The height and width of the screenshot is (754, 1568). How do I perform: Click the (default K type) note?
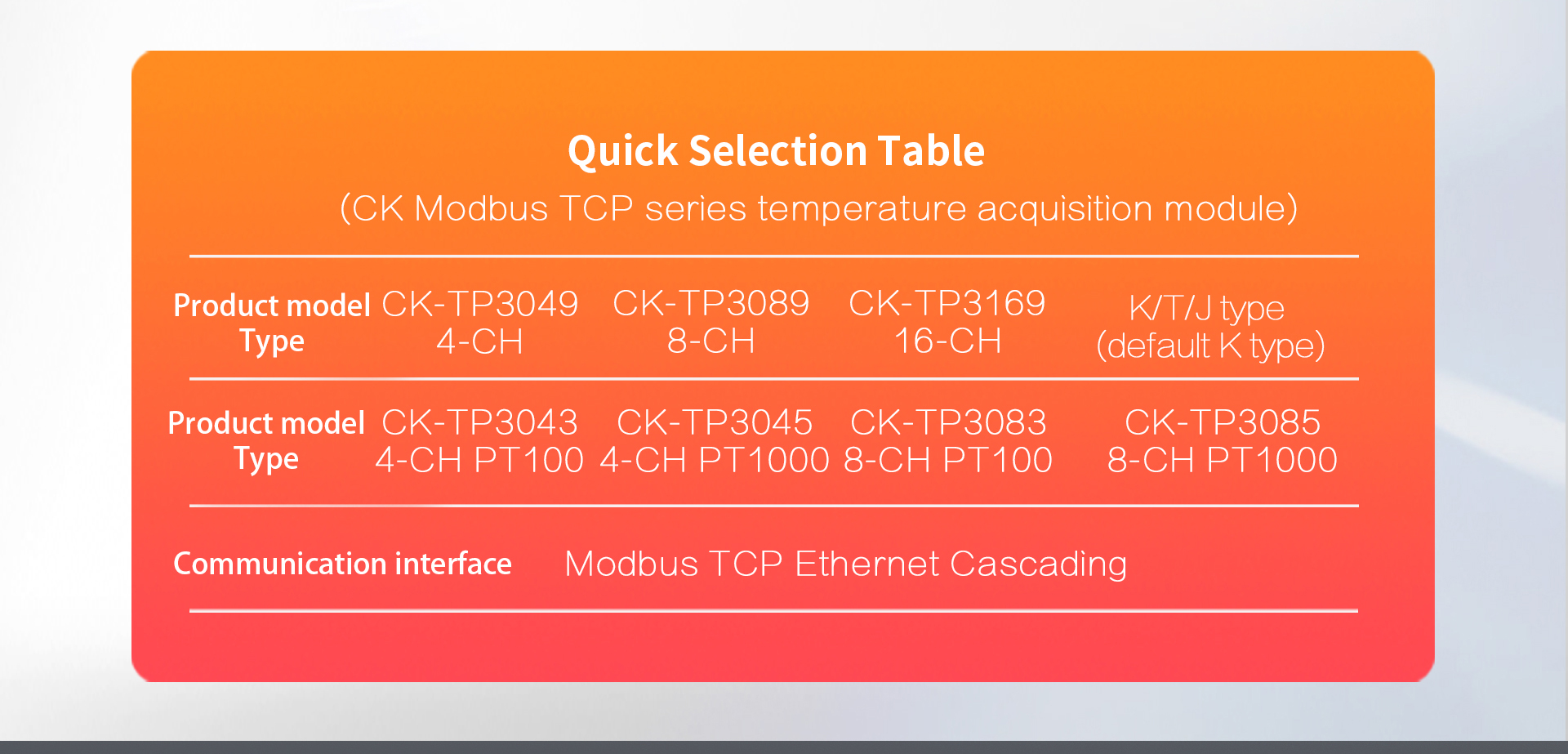pos(1210,346)
